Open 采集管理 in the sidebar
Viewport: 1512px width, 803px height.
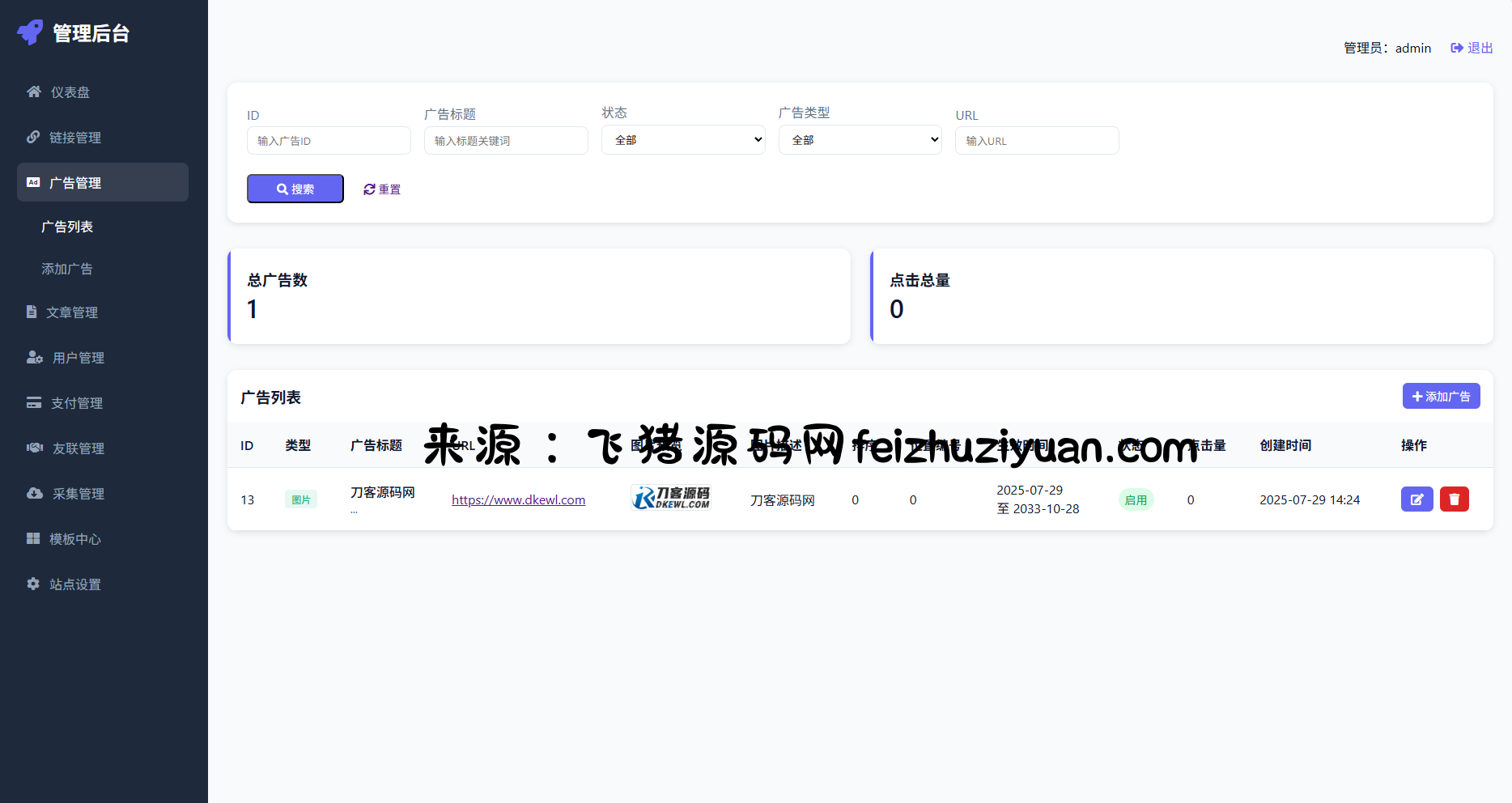tap(78, 494)
